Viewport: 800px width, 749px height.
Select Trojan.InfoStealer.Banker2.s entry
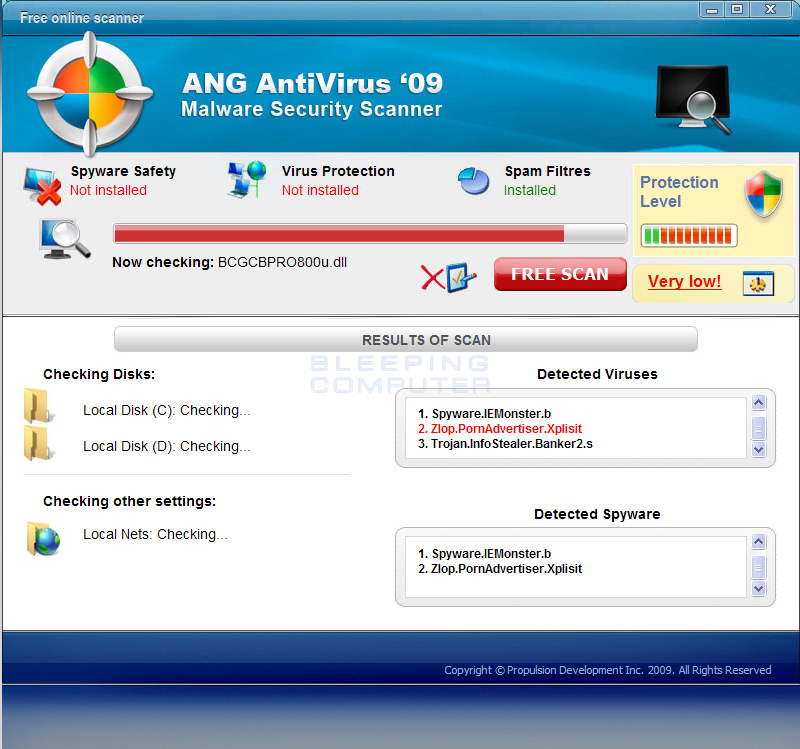point(505,444)
